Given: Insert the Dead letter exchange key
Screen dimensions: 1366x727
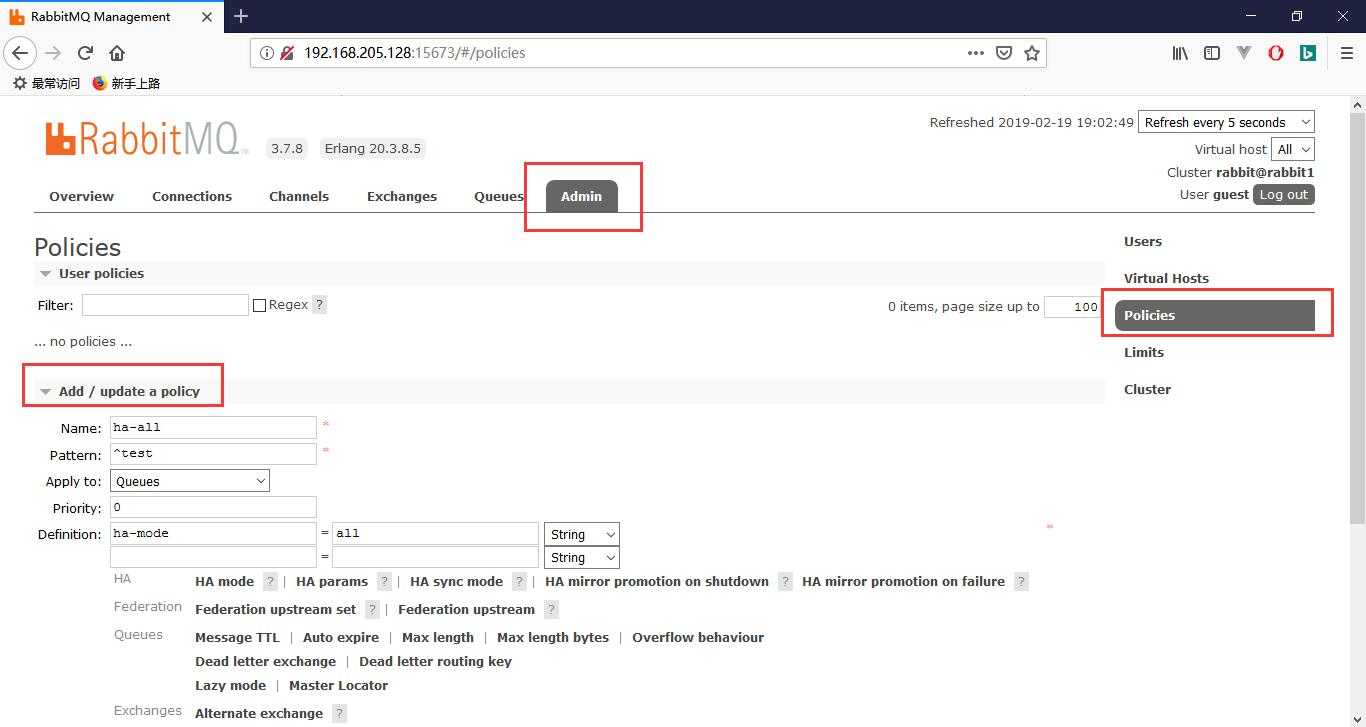Looking at the screenshot, I should tap(265, 661).
